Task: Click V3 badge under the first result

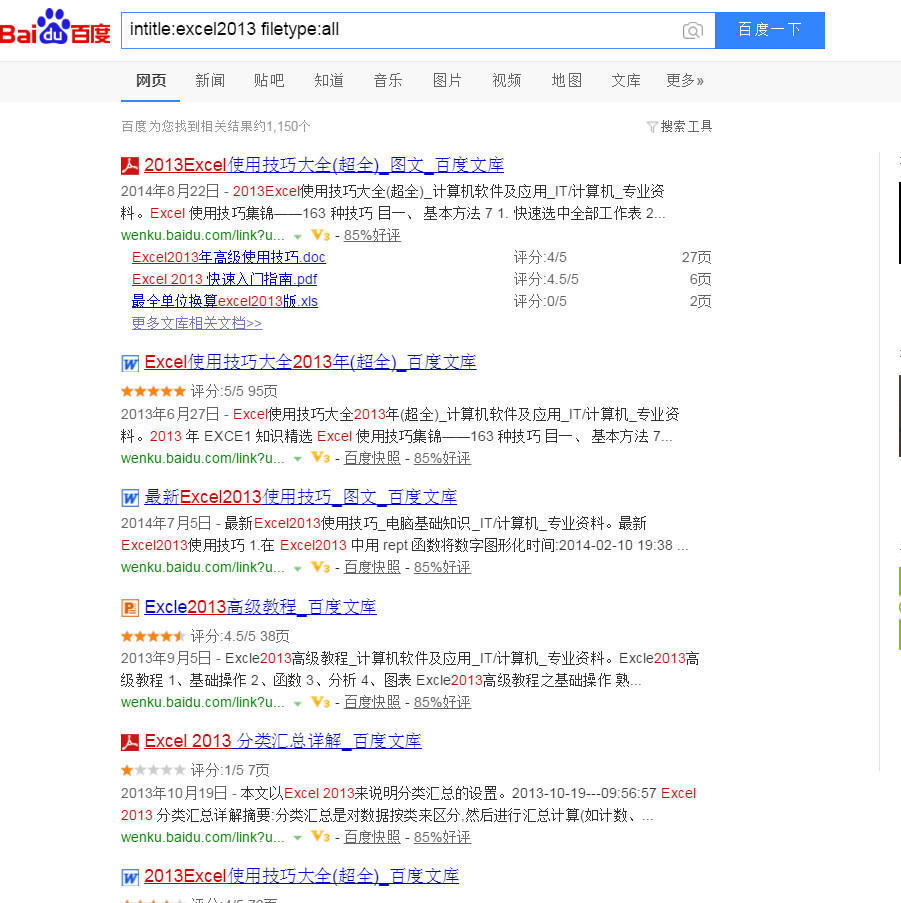Action: [x=320, y=235]
